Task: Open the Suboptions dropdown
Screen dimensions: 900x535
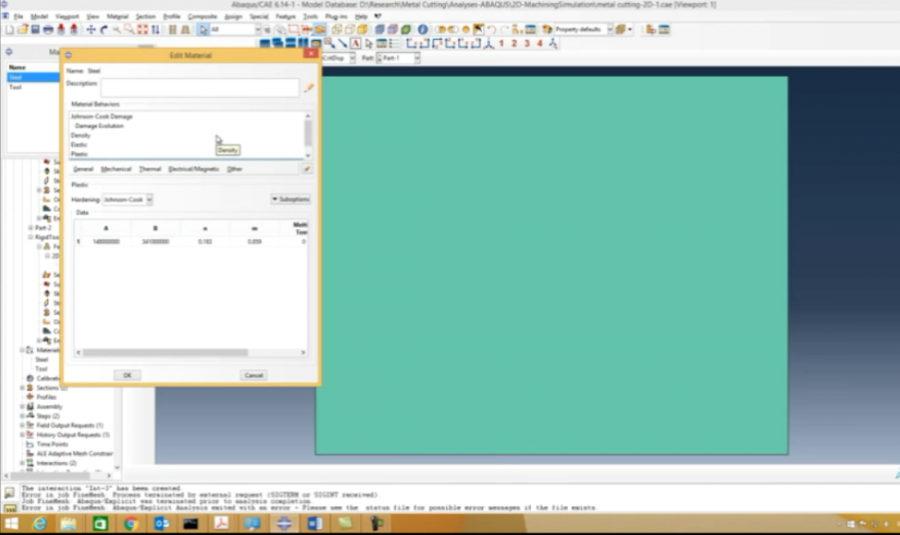Action: 290,199
